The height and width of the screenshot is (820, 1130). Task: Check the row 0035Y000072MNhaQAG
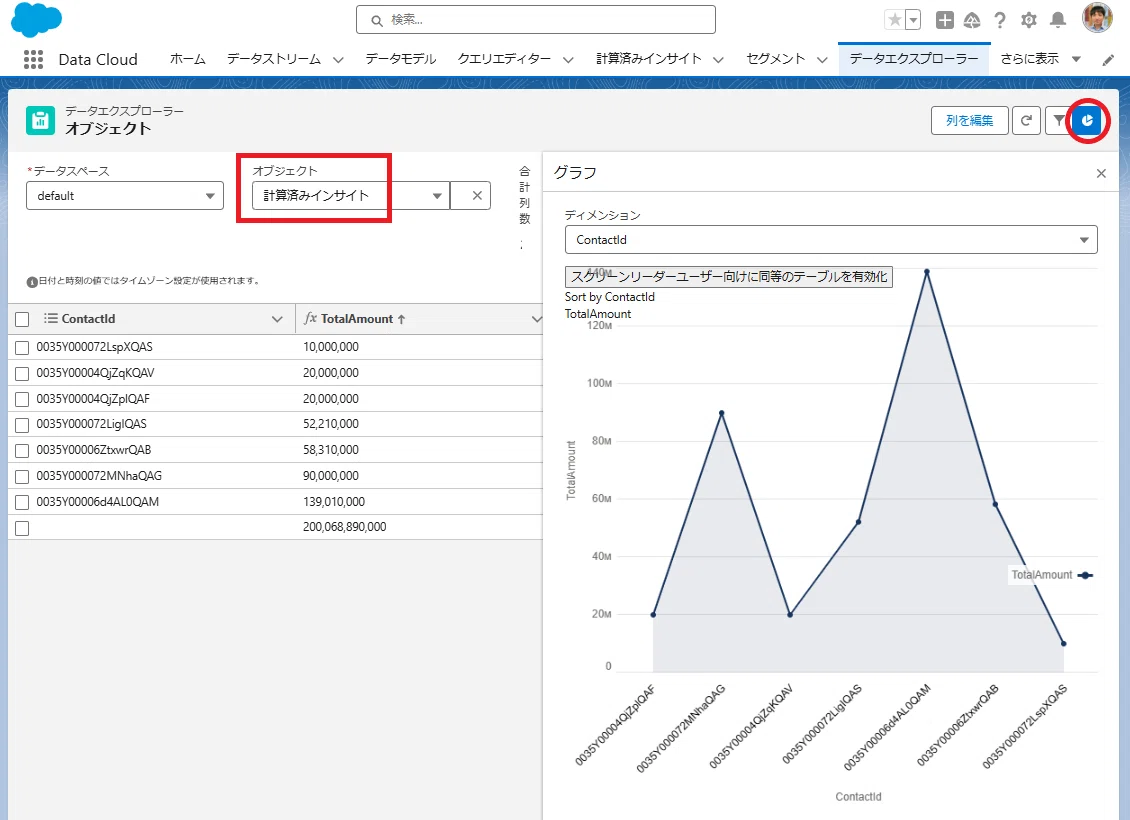tap(22, 476)
